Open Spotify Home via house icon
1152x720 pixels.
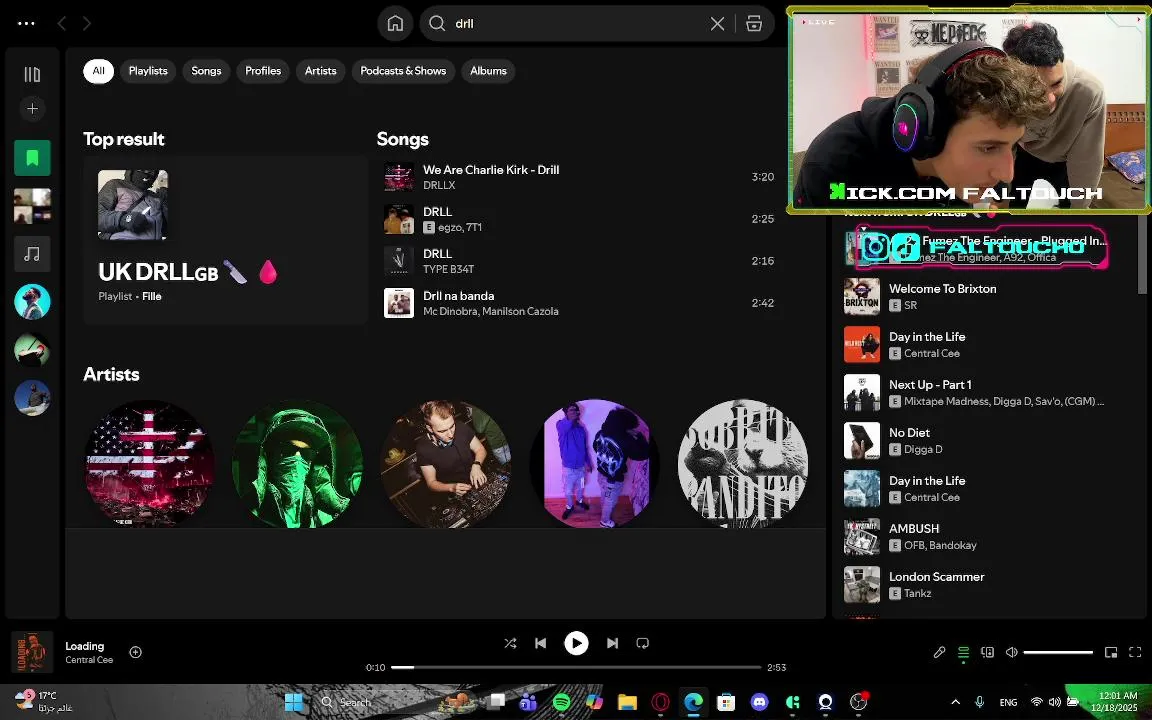click(395, 24)
